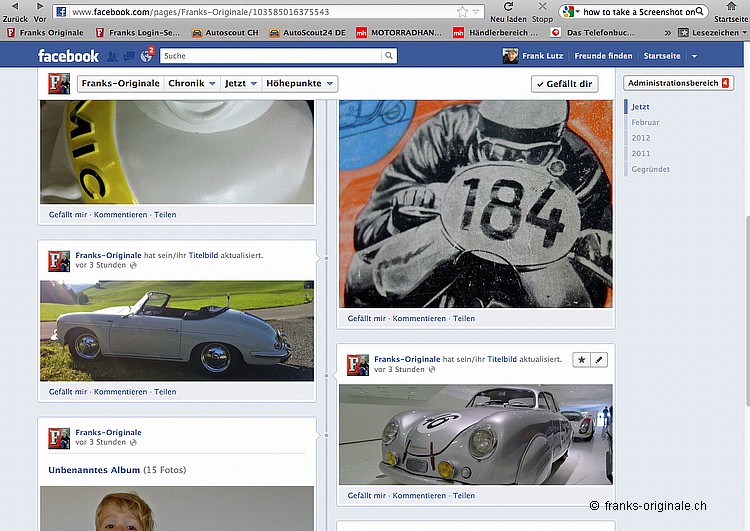Image resolution: width=750 pixels, height=531 pixels.
Task: Open the Startseite header link
Action: [662, 56]
